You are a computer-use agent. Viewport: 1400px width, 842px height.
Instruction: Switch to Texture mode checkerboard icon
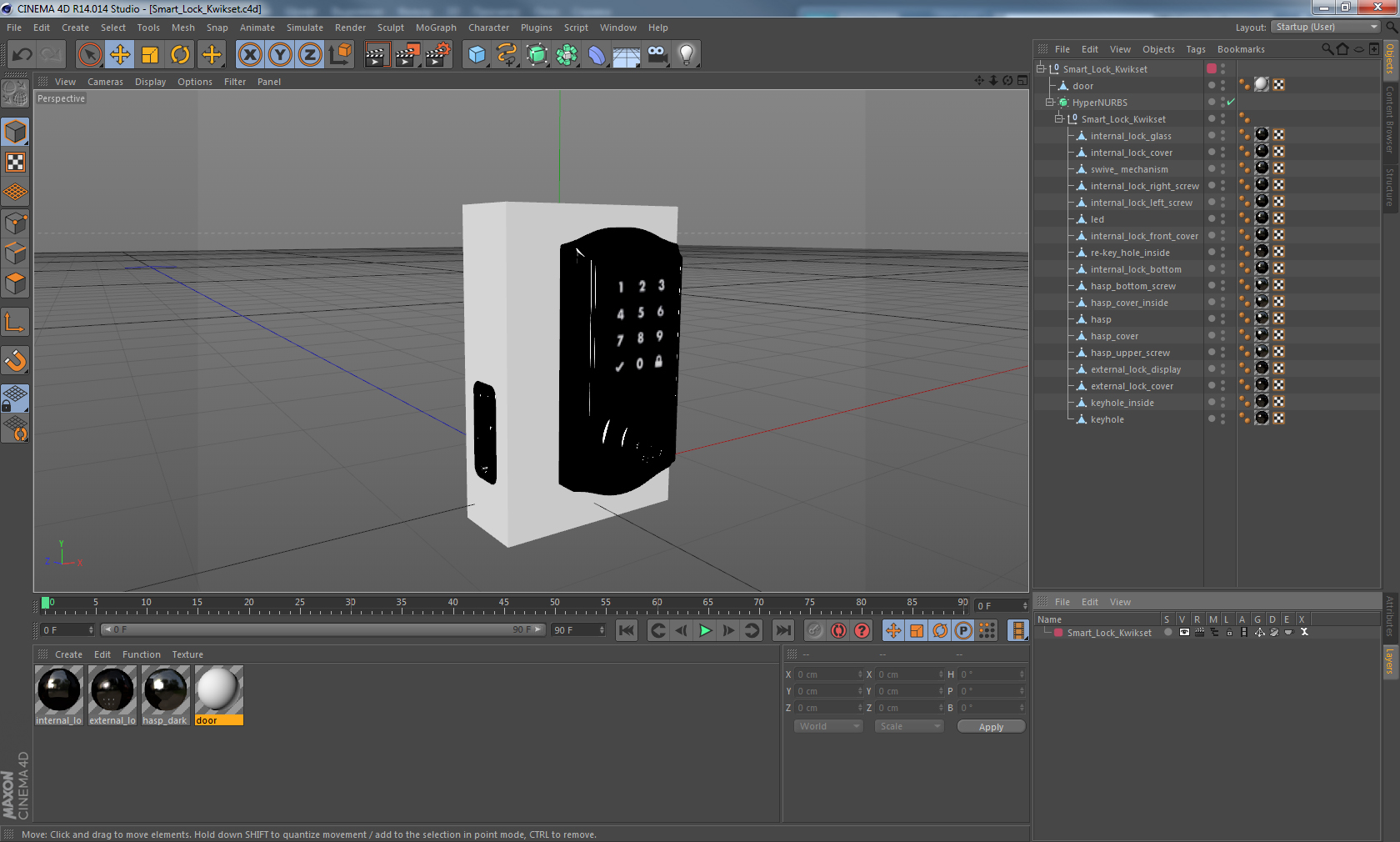click(x=16, y=163)
